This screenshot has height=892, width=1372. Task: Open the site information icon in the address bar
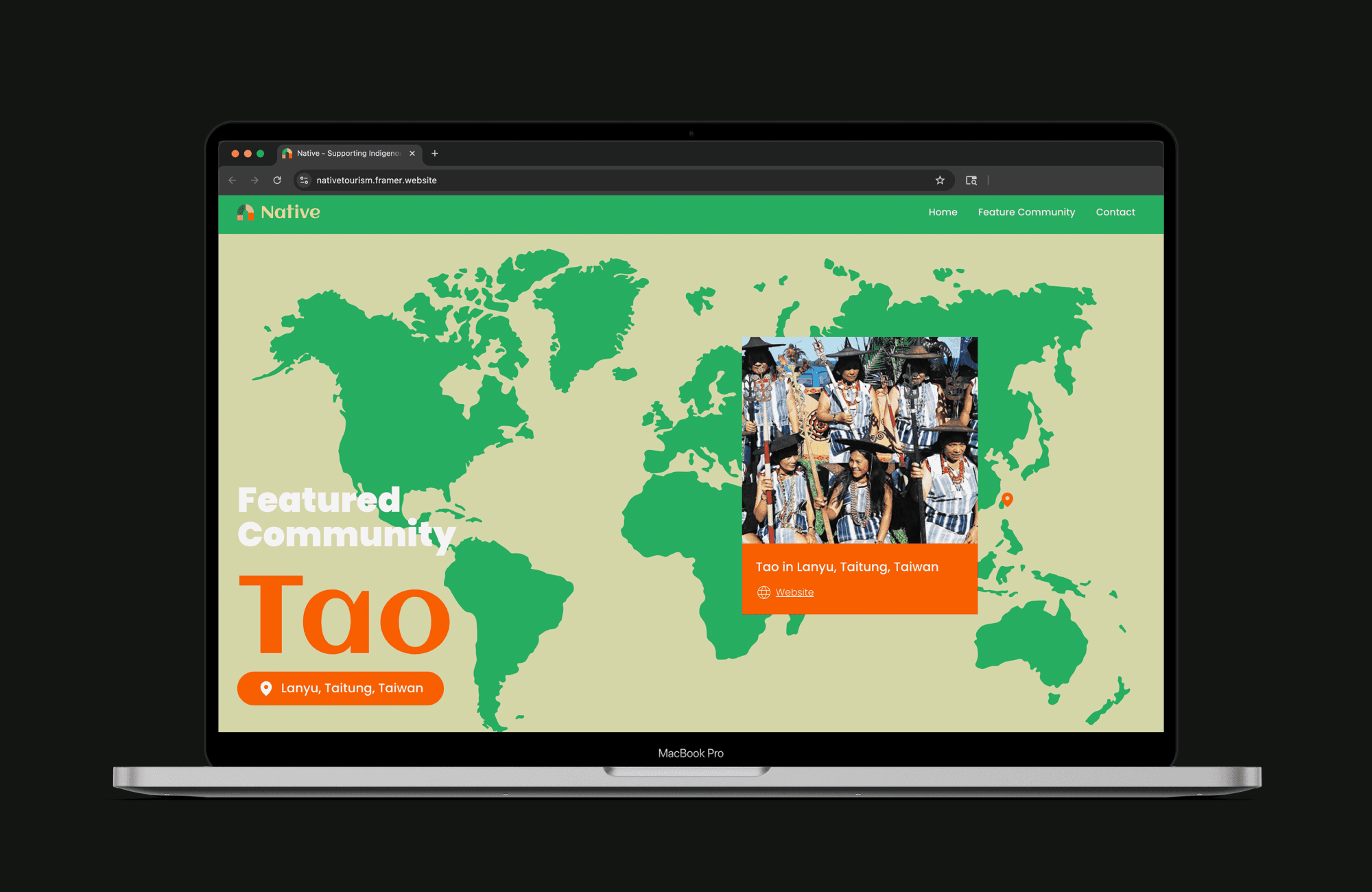pos(303,180)
